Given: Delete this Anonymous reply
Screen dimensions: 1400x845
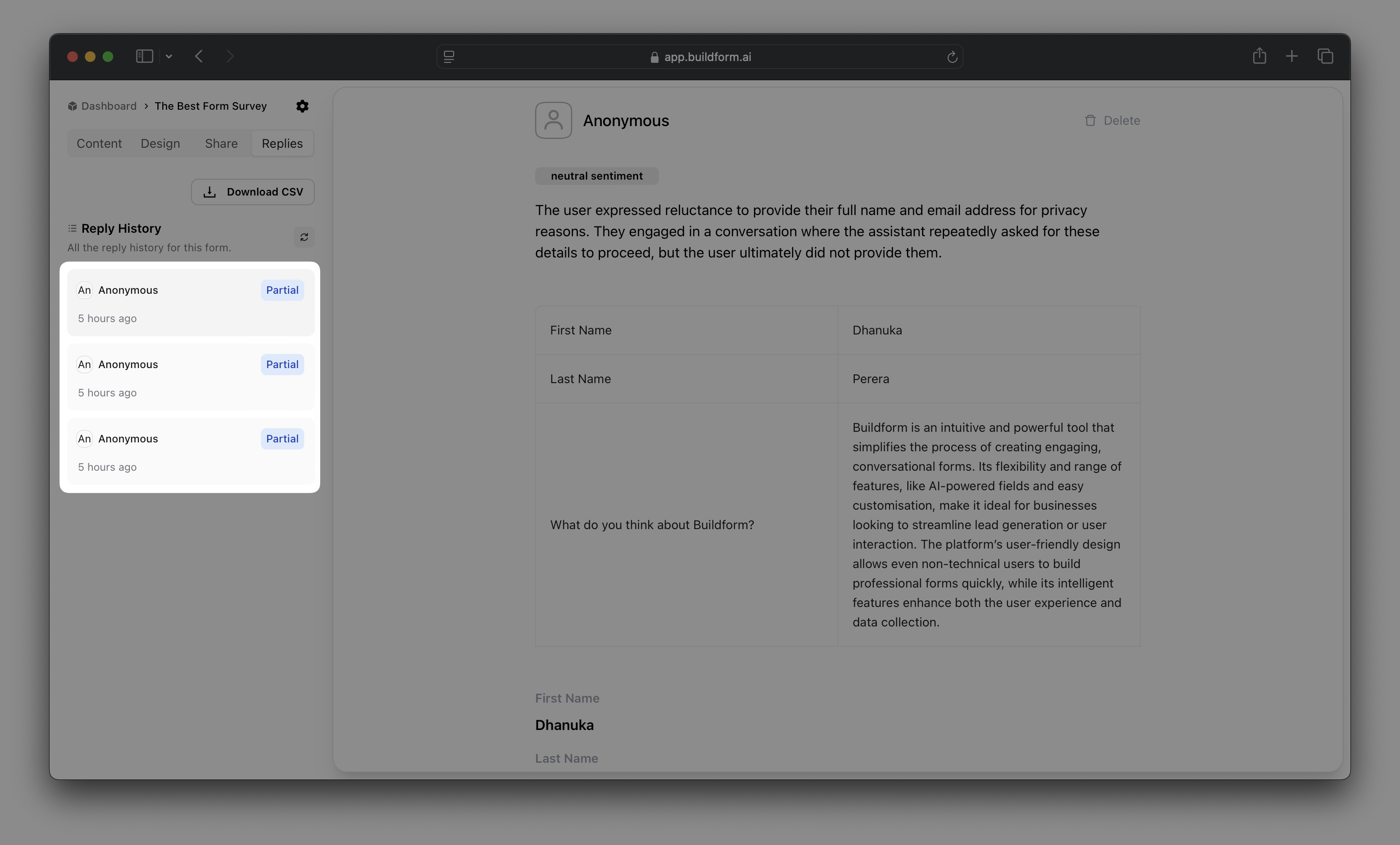Looking at the screenshot, I should coord(1112,120).
